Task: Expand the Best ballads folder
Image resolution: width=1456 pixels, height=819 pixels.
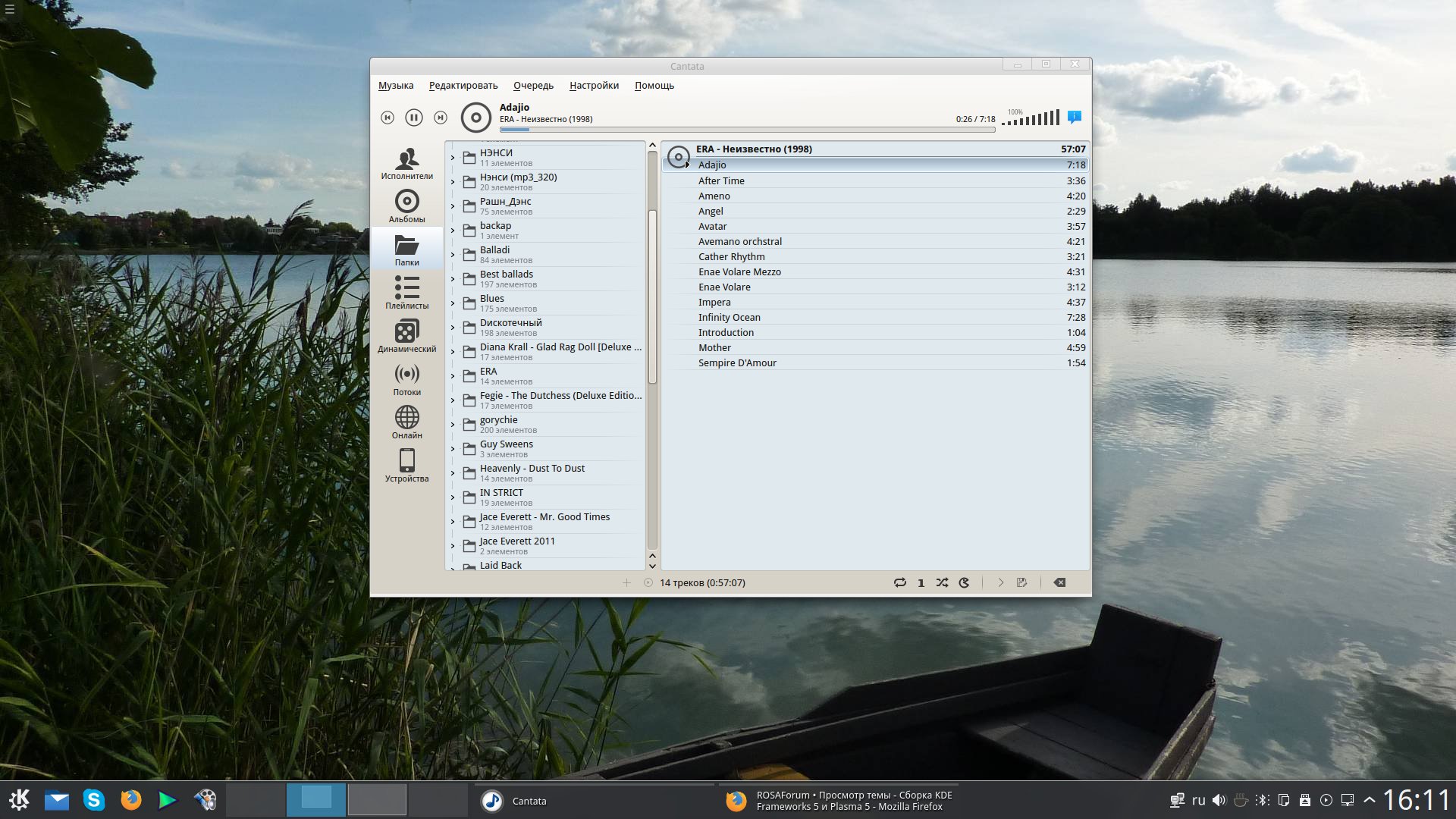Action: [x=453, y=279]
